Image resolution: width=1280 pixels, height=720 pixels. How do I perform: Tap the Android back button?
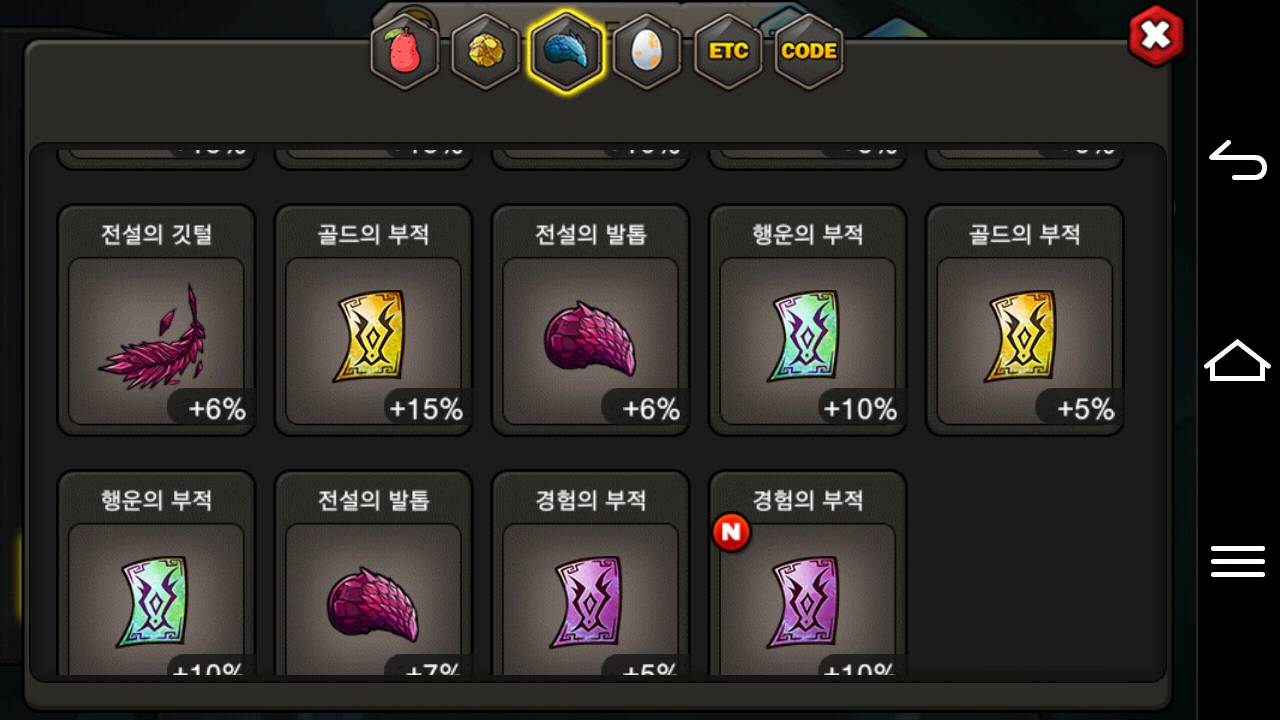click(x=1238, y=160)
